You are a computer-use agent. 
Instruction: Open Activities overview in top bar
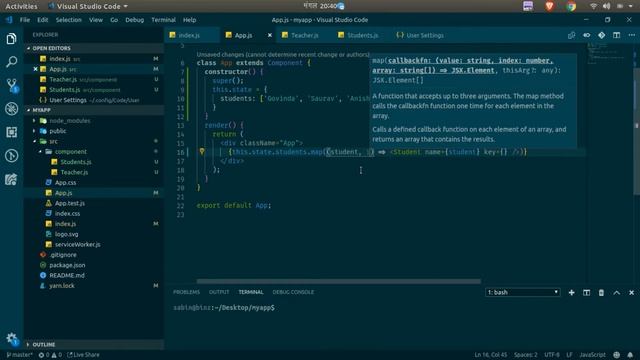click(x=21, y=6)
